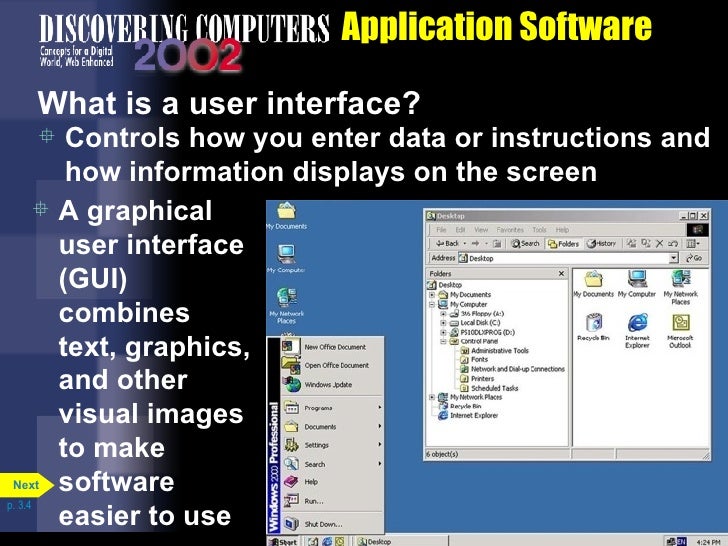Screen dimensions: 728x546
Task: Open the Address bar dropdown arrow
Action: 673,258
